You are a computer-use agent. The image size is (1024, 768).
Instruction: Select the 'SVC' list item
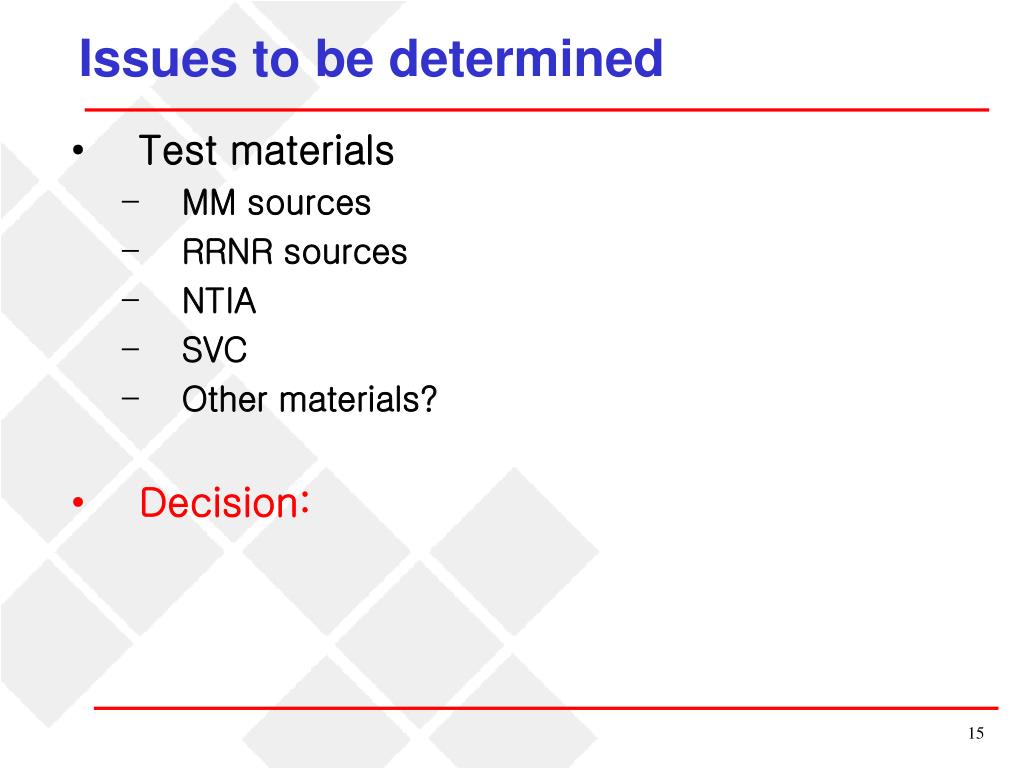click(x=214, y=350)
